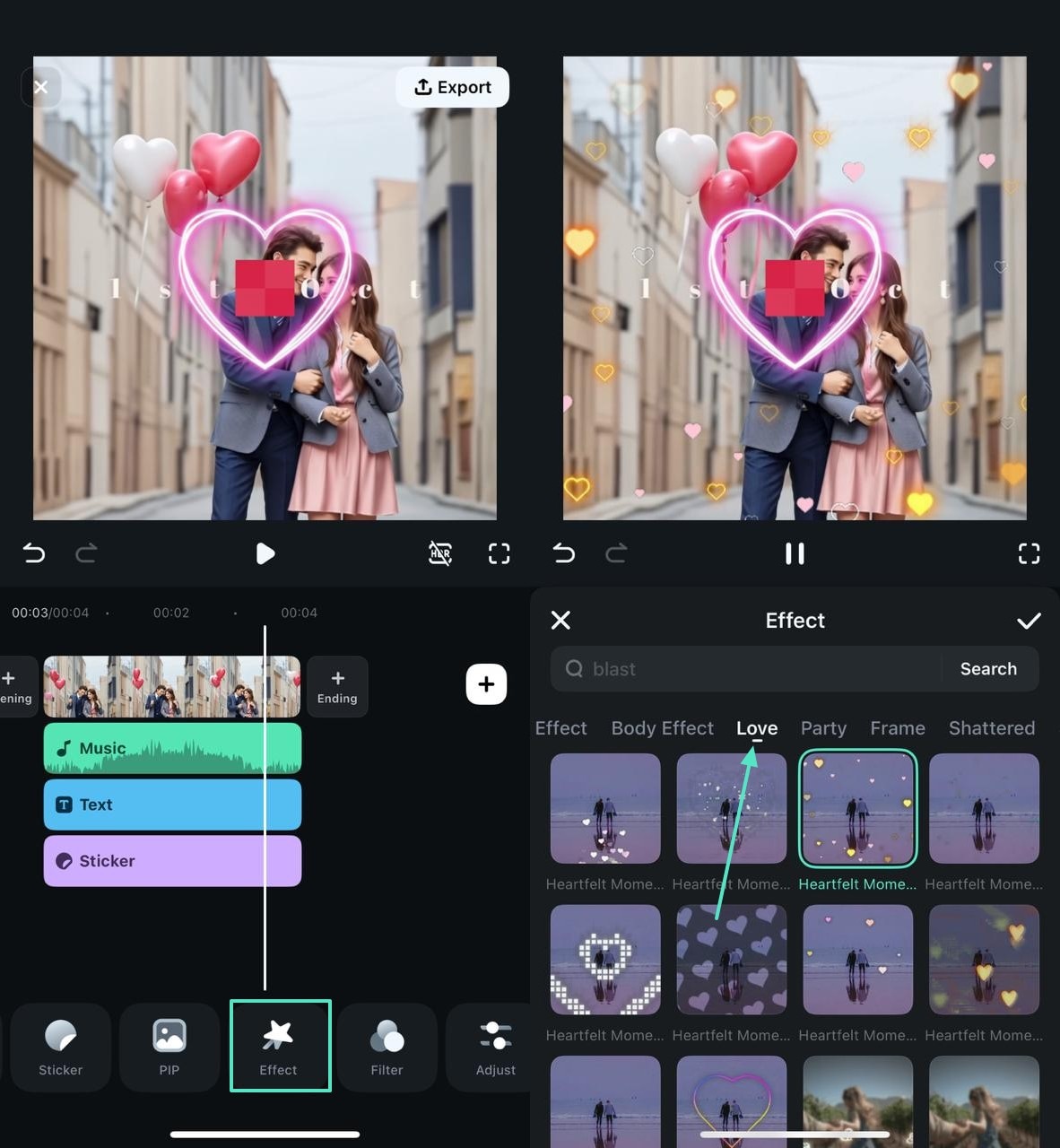Click the HDR toggle icon above the timeline
Image resolution: width=1060 pixels, height=1148 pixels.
point(439,553)
